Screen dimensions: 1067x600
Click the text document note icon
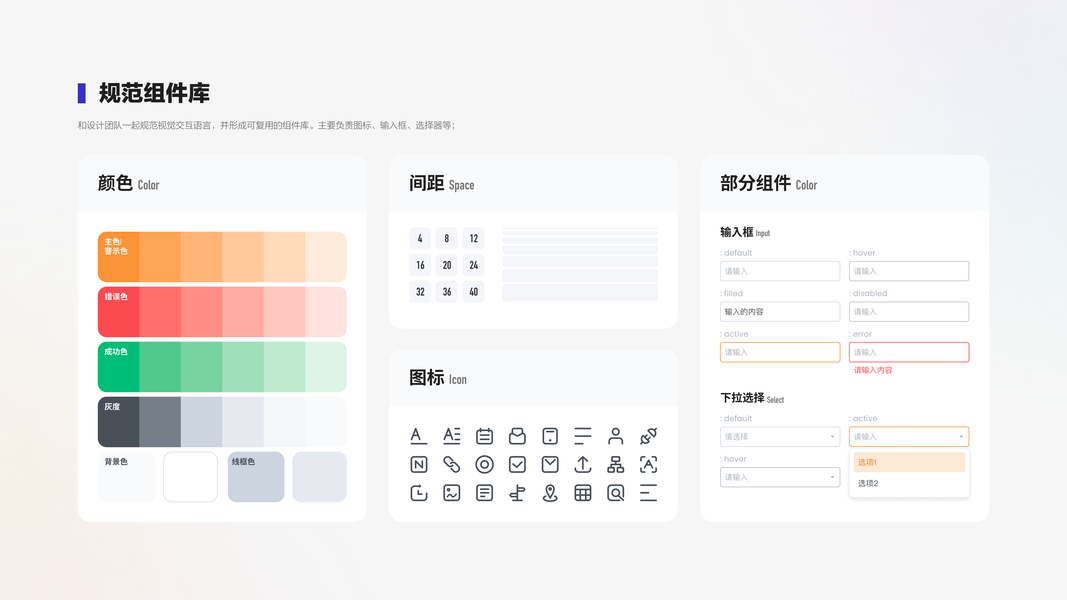484,493
